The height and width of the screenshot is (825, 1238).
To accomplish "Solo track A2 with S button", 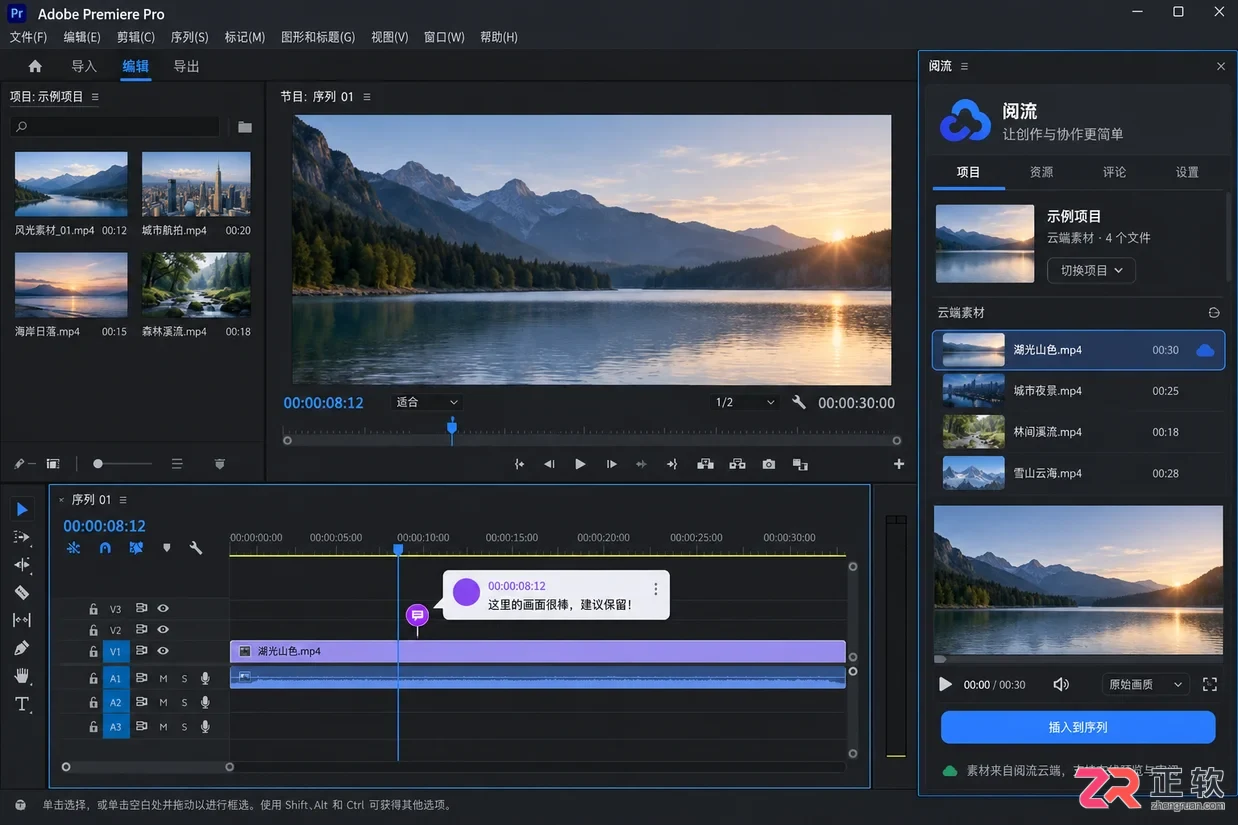I will pos(184,703).
